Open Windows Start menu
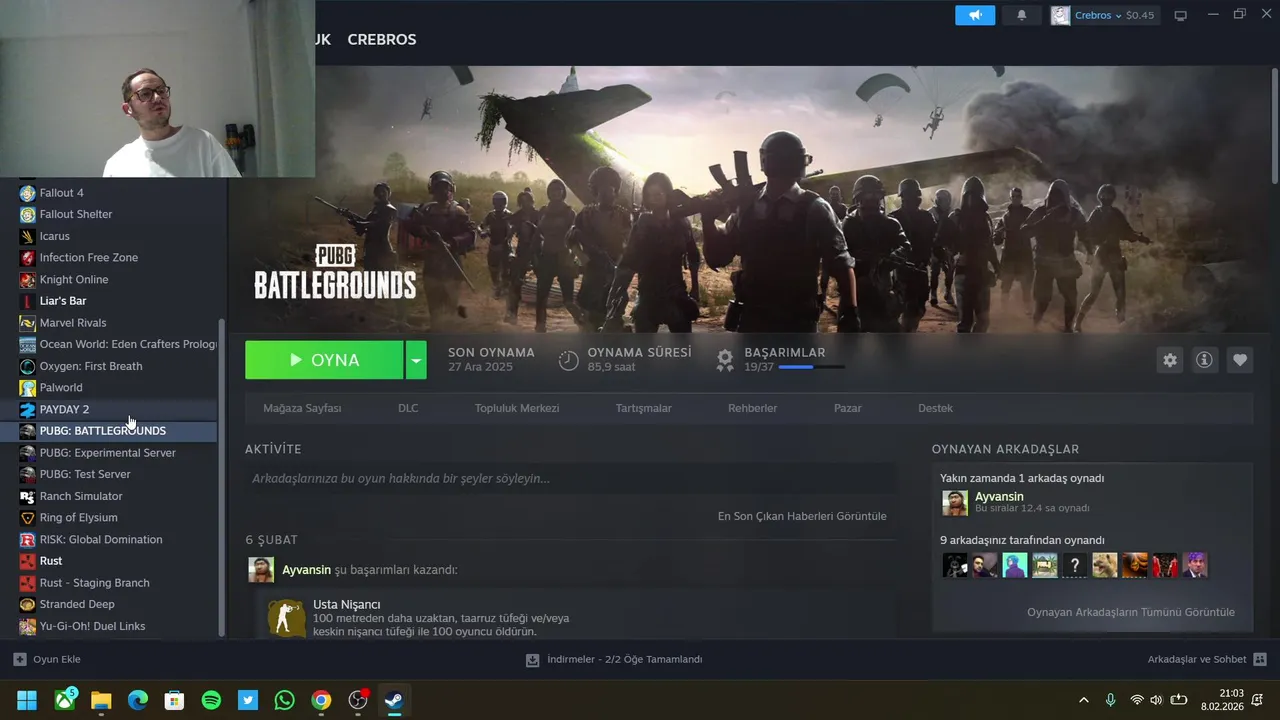The height and width of the screenshot is (720, 1280). point(27,700)
